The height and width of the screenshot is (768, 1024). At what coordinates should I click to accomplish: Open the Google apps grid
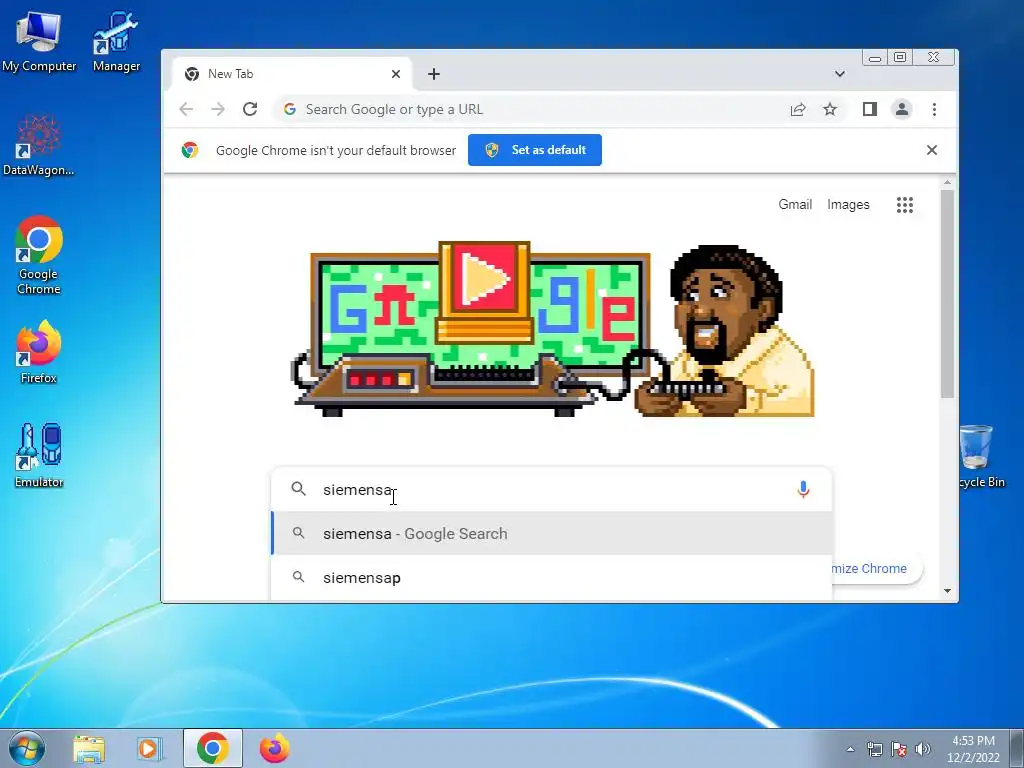(x=904, y=205)
